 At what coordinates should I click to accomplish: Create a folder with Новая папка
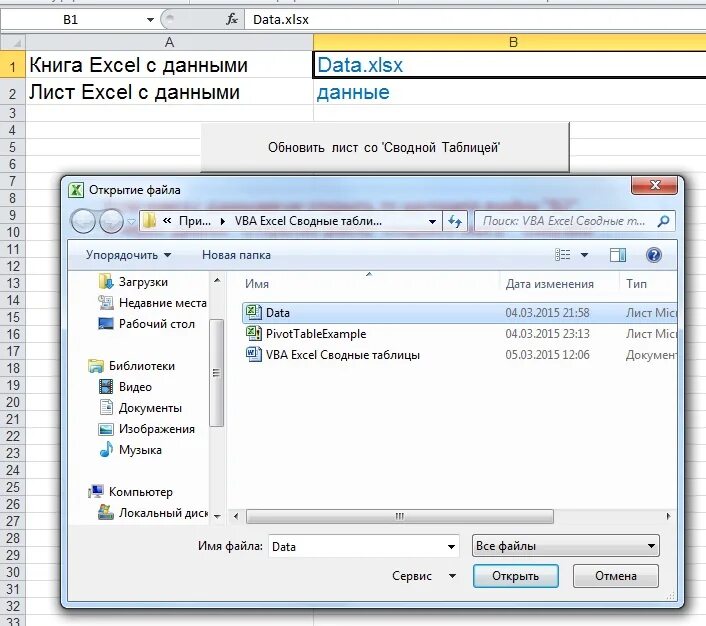(236, 255)
